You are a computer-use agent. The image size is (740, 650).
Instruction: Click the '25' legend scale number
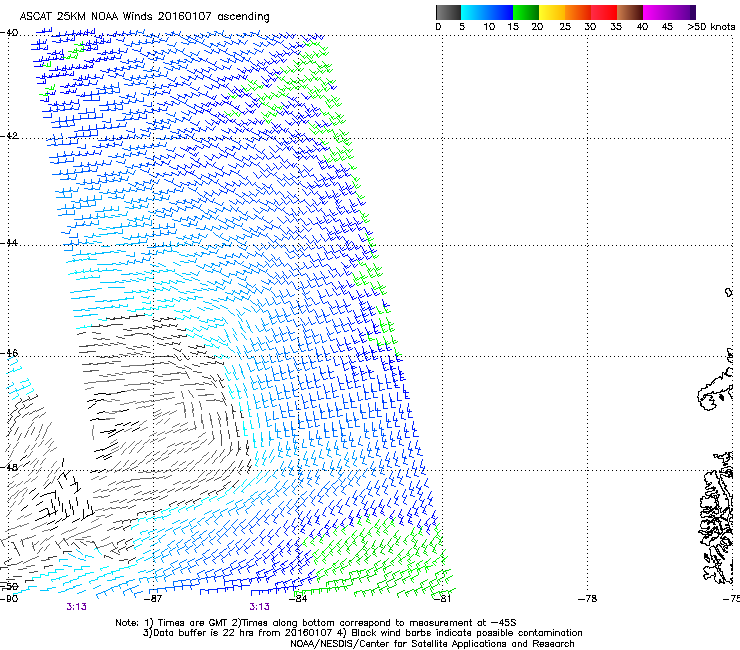(565, 27)
